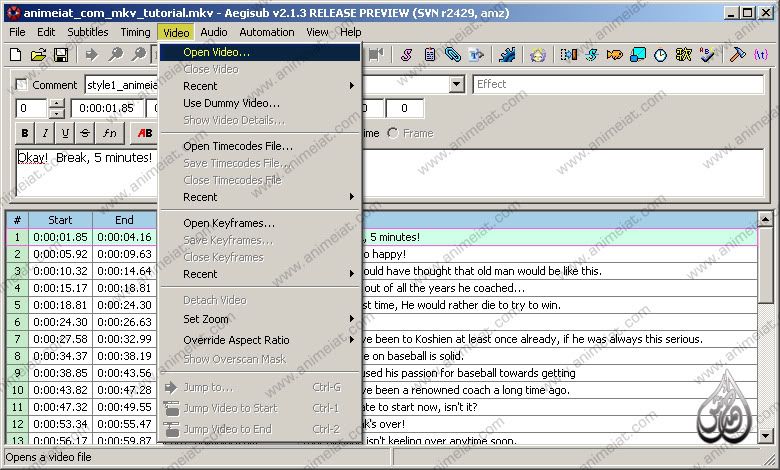Open the View menu
The image size is (780, 470).
coord(317,32)
